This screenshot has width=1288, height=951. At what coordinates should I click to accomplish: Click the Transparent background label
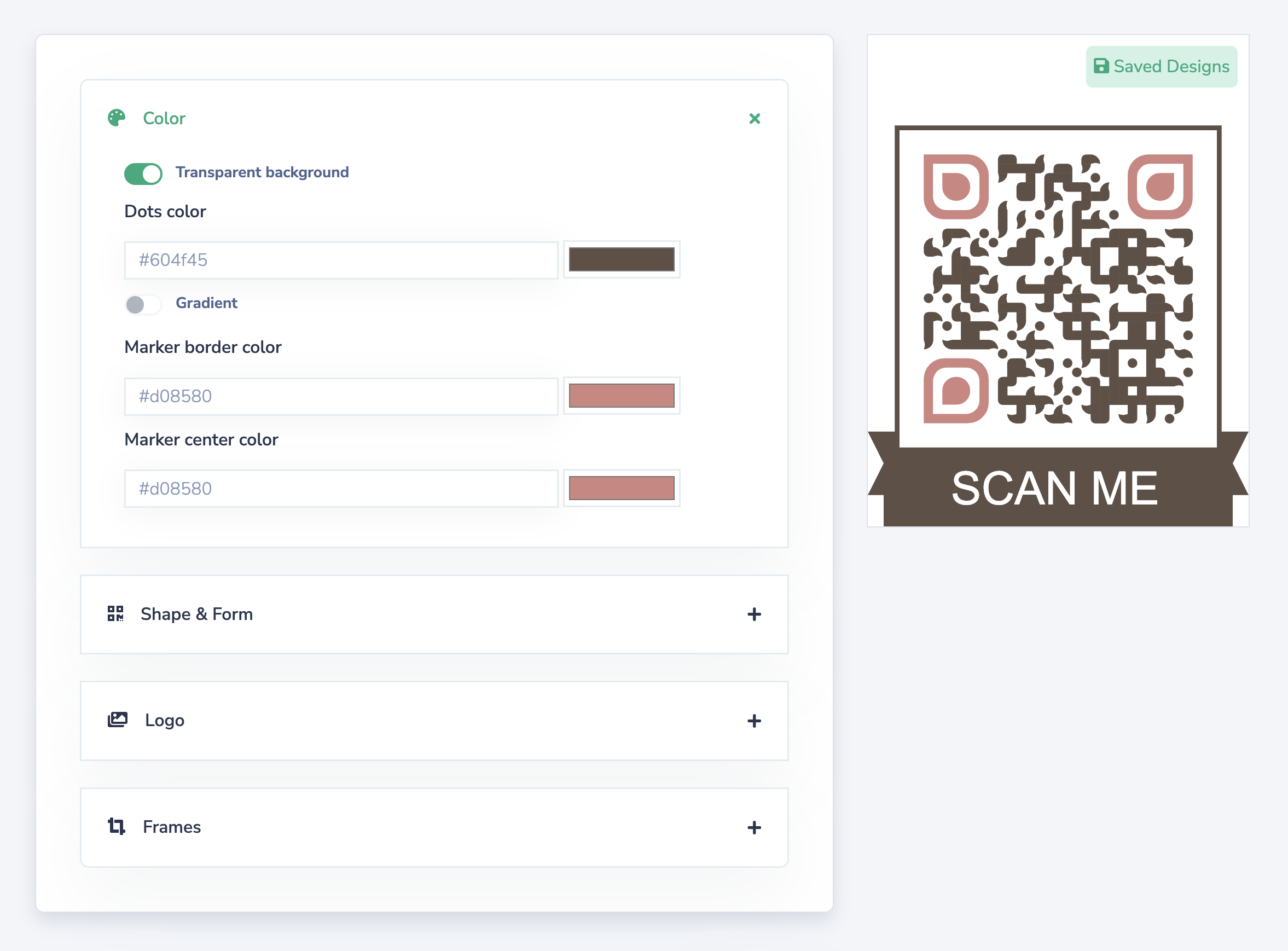click(263, 172)
